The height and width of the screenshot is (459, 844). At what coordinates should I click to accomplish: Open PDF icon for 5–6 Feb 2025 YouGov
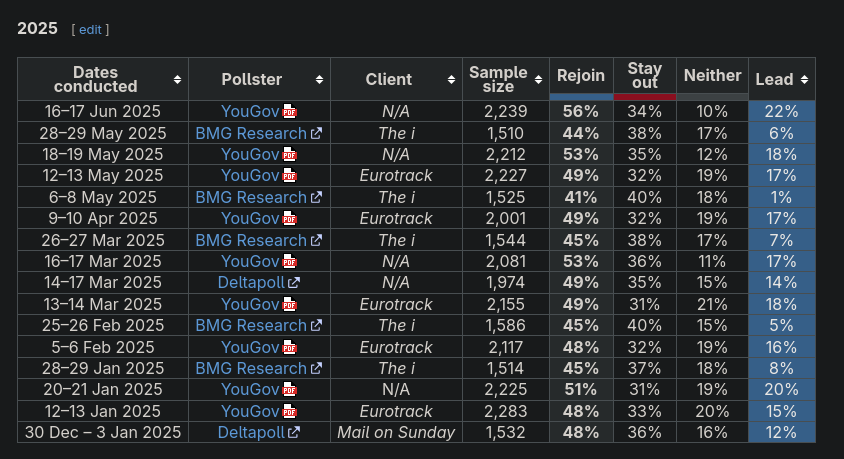click(x=290, y=348)
